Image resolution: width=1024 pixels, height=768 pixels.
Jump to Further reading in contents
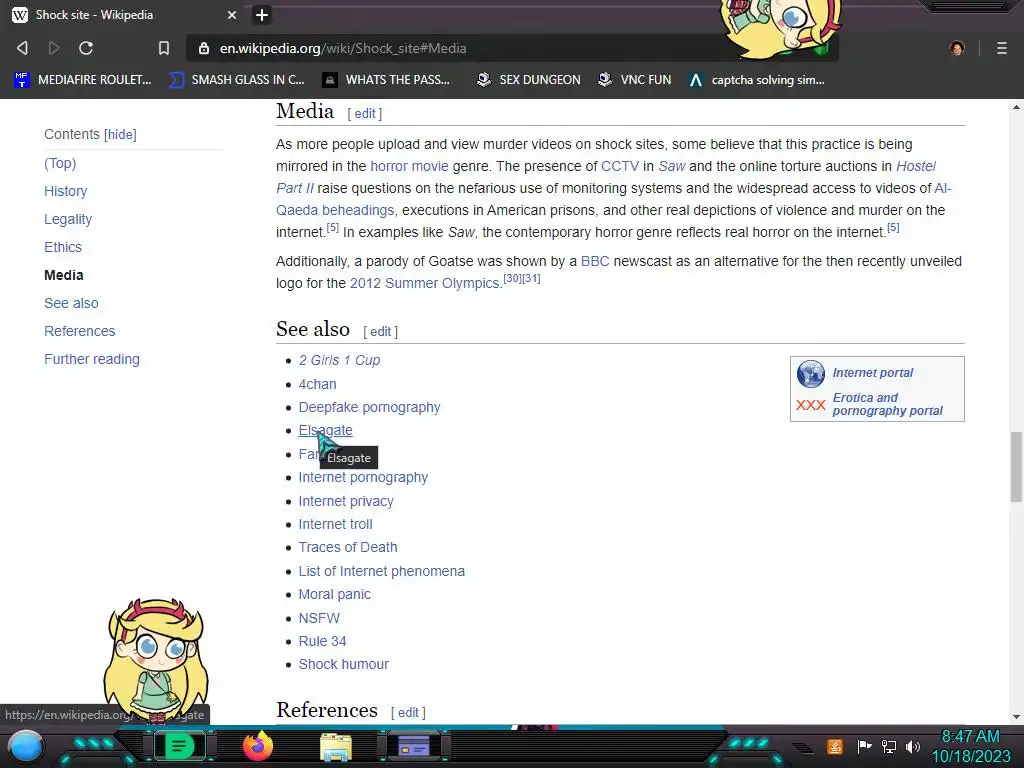(x=92, y=360)
